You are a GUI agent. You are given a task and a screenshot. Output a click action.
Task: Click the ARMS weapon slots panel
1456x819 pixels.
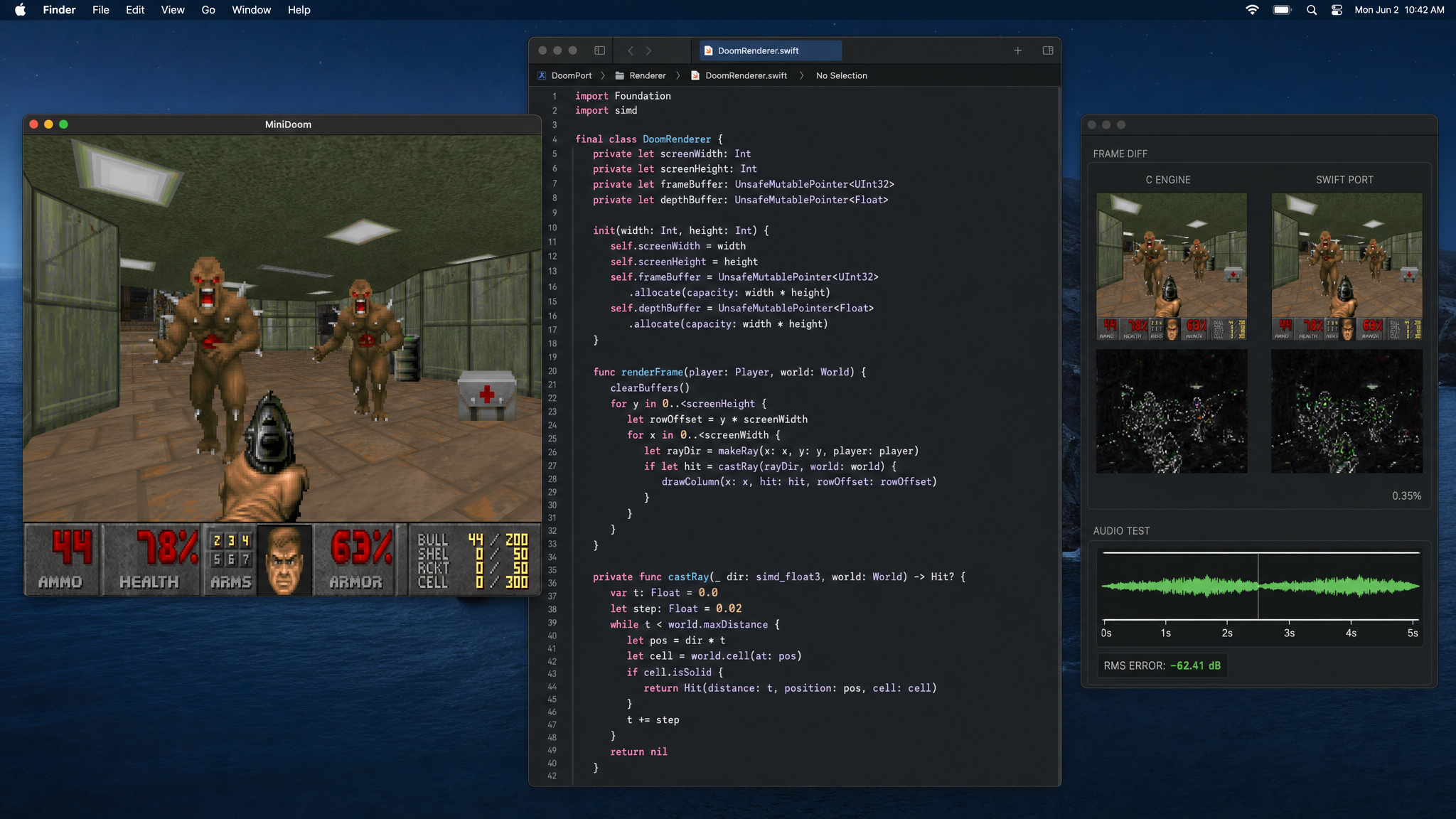230,560
